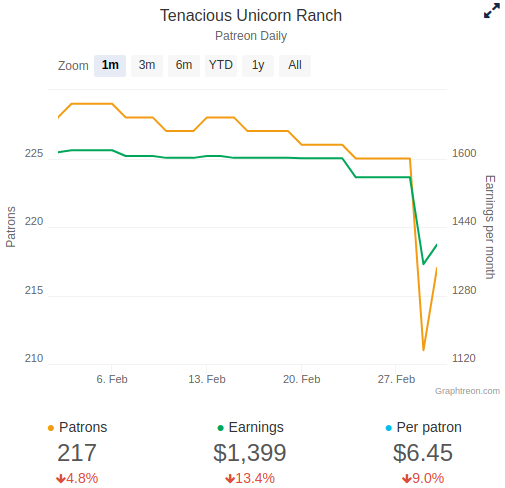The width and height of the screenshot is (505, 488).
Task: Click the red down arrow beside 13.4%
Action: (230, 479)
